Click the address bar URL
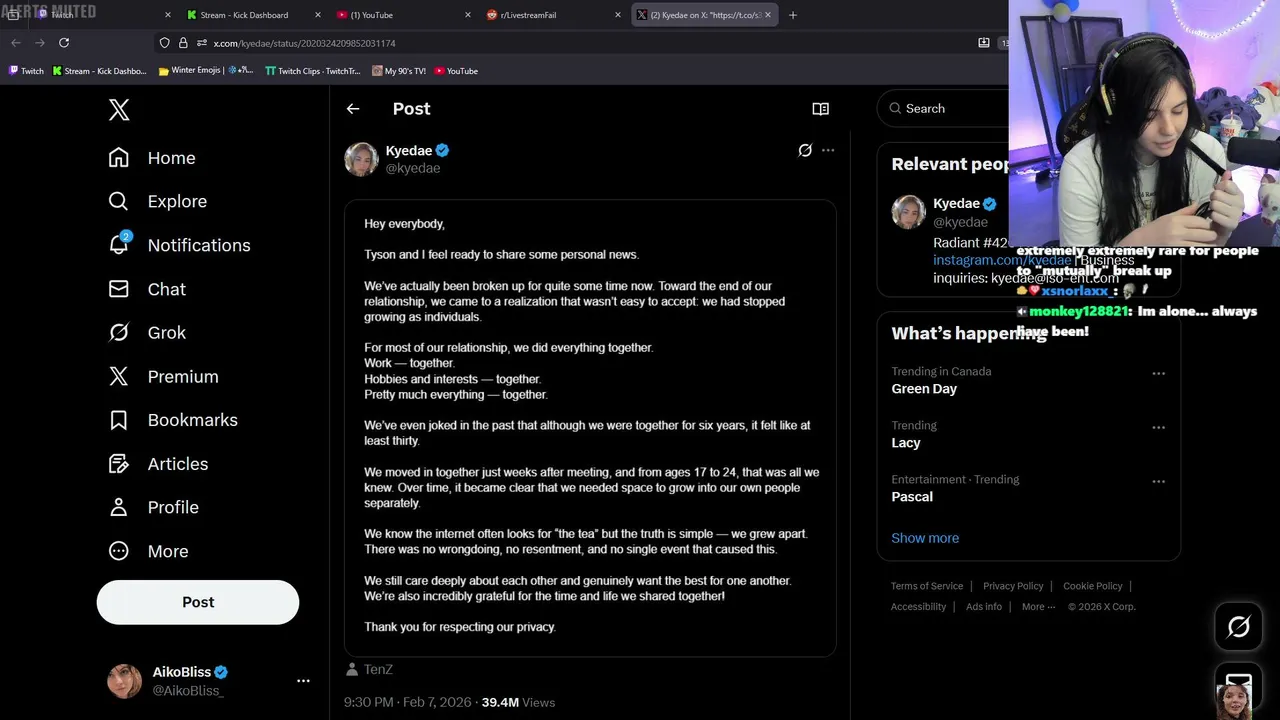This screenshot has width=1280, height=720. [x=304, y=43]
